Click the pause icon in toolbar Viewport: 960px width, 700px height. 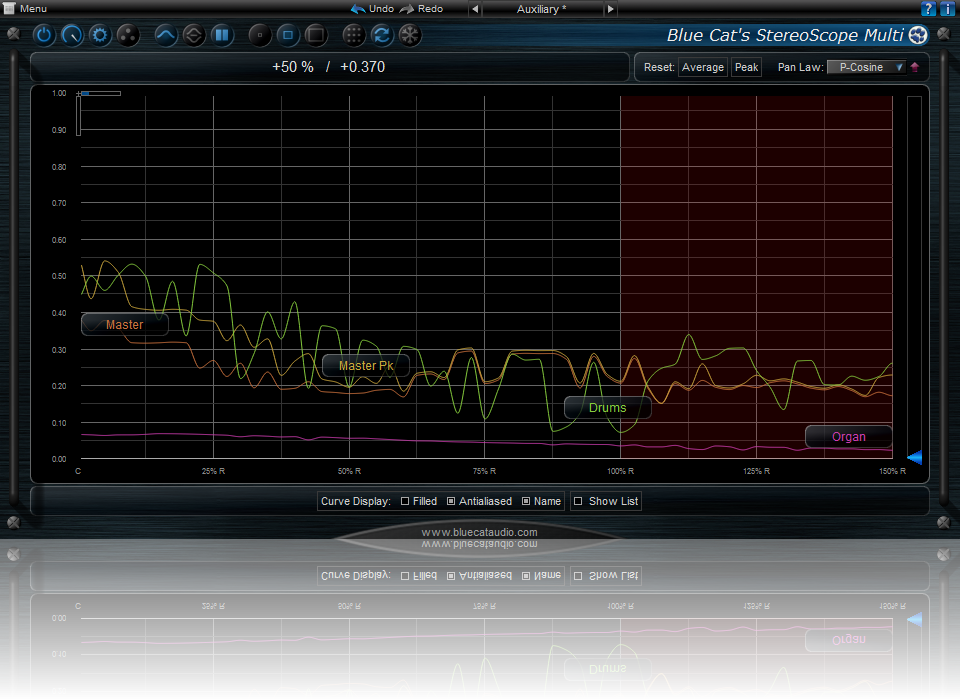tap(222, 35)
